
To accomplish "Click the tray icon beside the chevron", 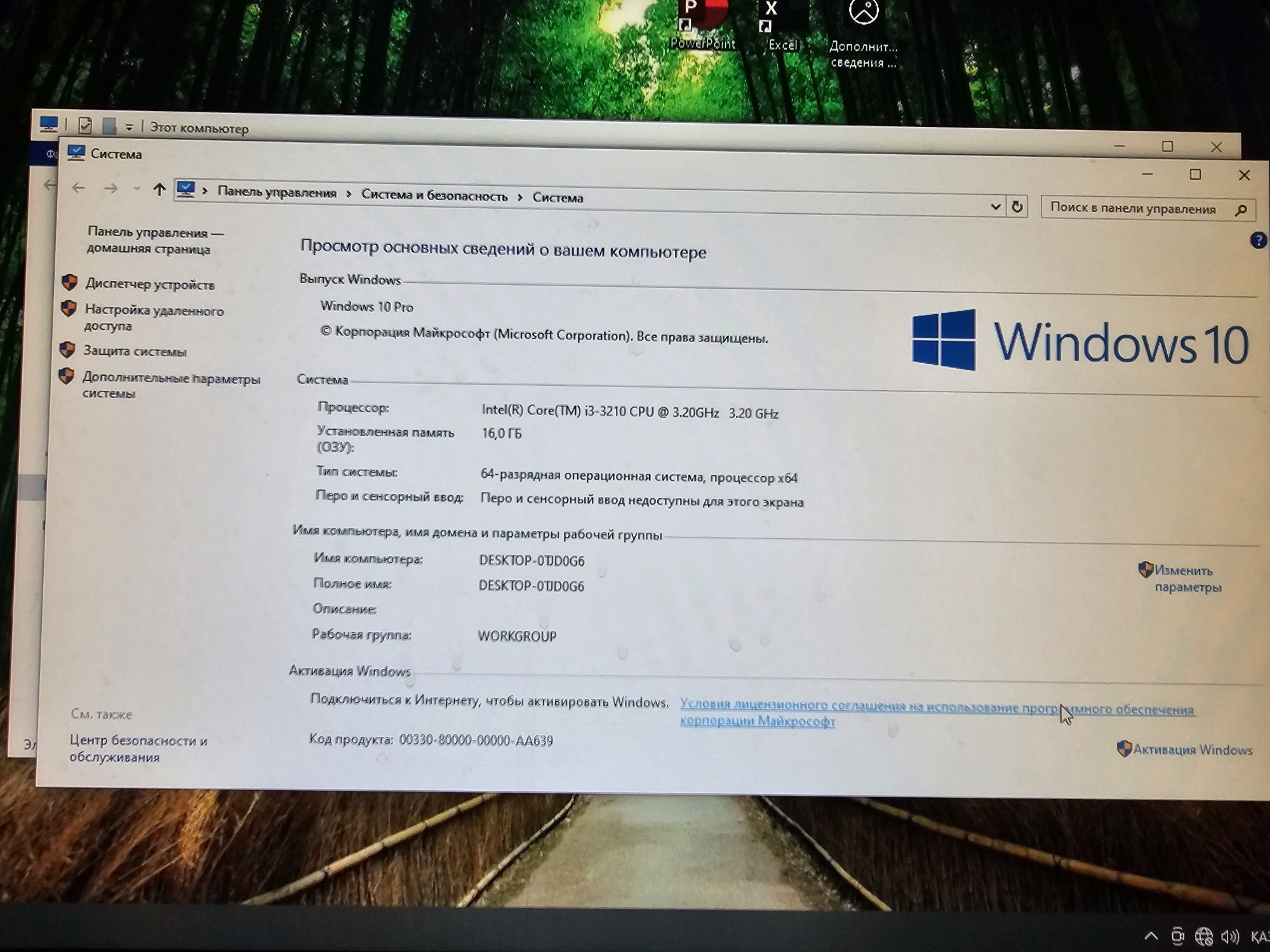I will (x=1178, y=936).
